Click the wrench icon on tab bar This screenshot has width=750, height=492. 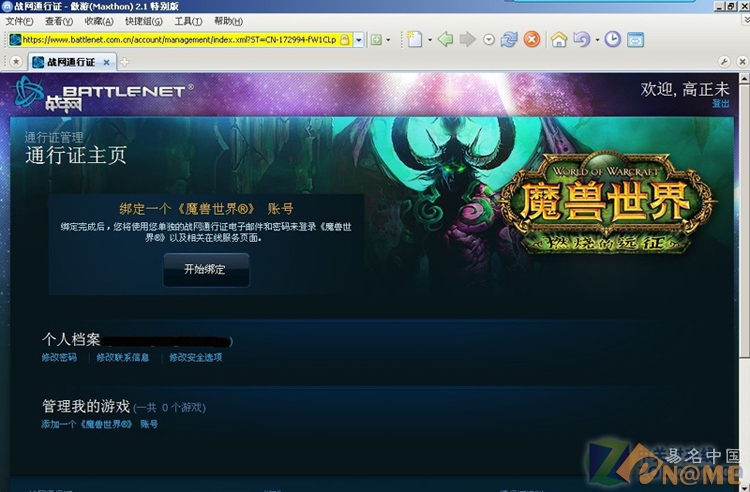point(724,62)
